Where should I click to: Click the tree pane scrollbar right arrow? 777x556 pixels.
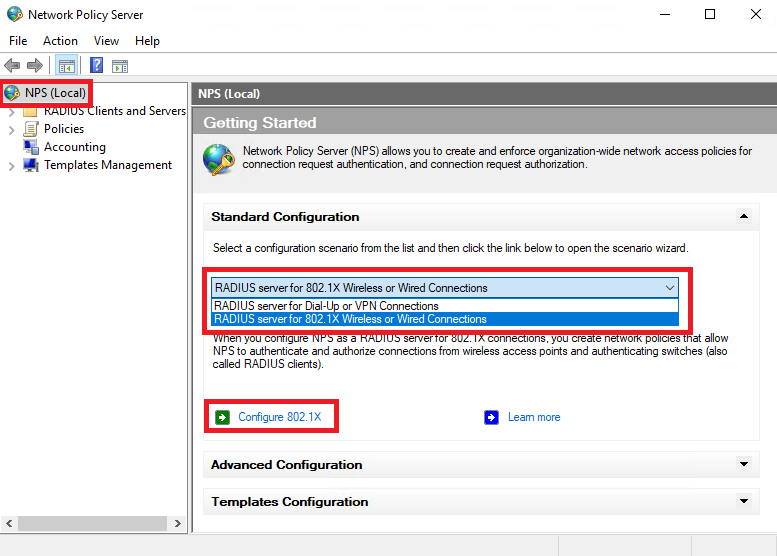click(x=178, y=523)
